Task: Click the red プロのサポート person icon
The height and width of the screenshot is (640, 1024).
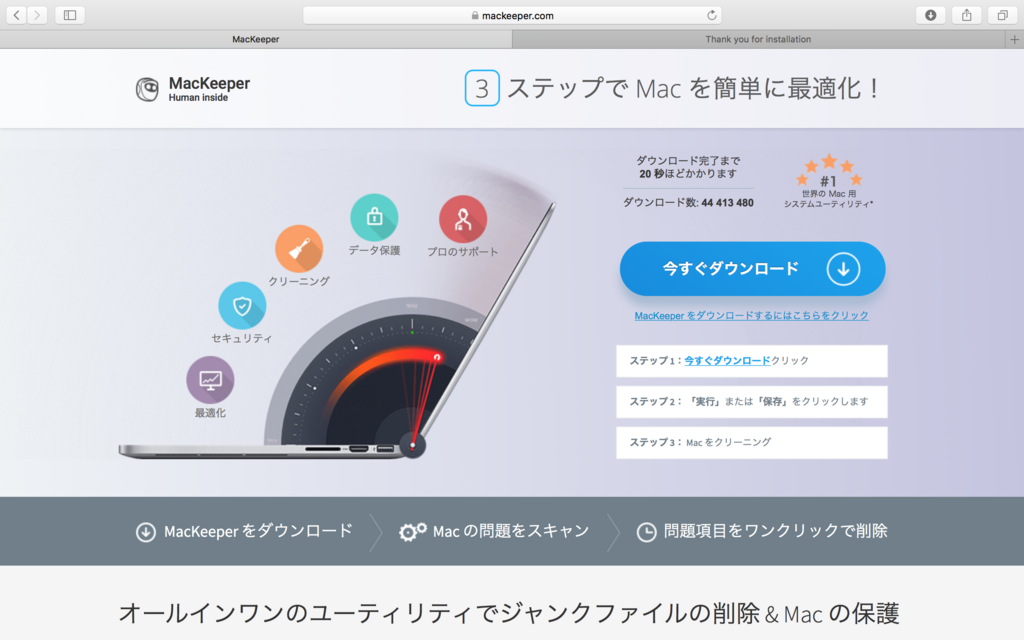Action: tap(463, 219)
